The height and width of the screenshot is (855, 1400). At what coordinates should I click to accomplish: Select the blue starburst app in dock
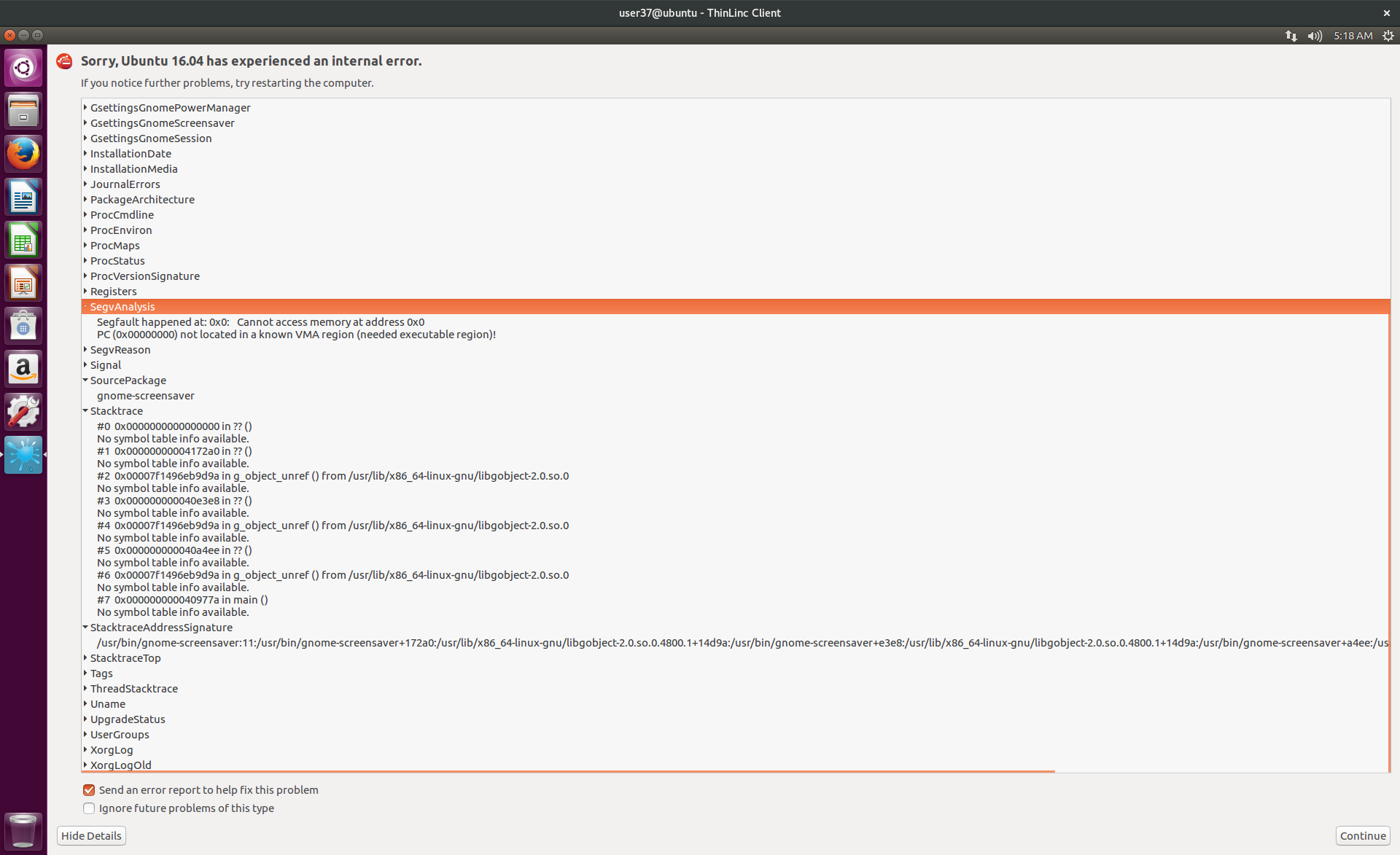(x=23, y=455)
